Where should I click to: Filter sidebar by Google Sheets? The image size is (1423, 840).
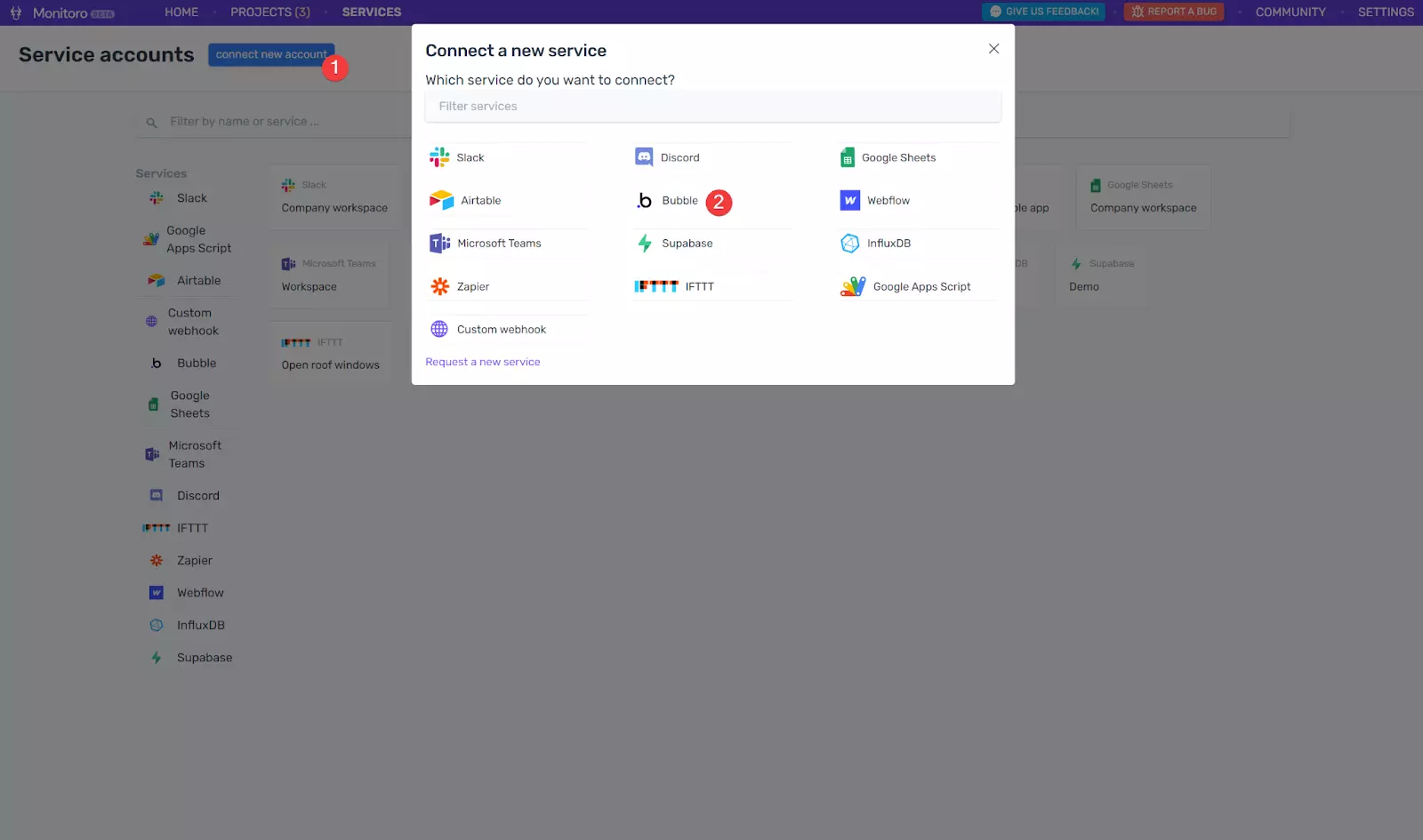click(x=181, y=404)
